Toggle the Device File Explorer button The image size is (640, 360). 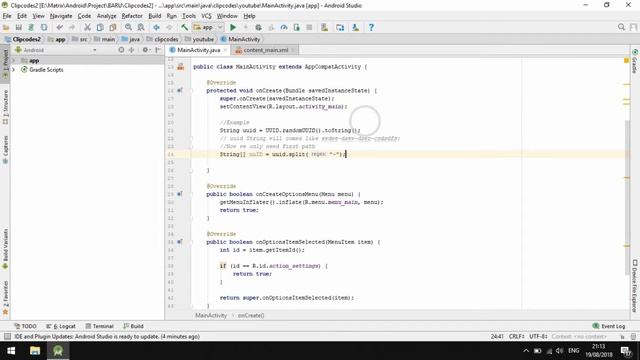pos(635,286)
